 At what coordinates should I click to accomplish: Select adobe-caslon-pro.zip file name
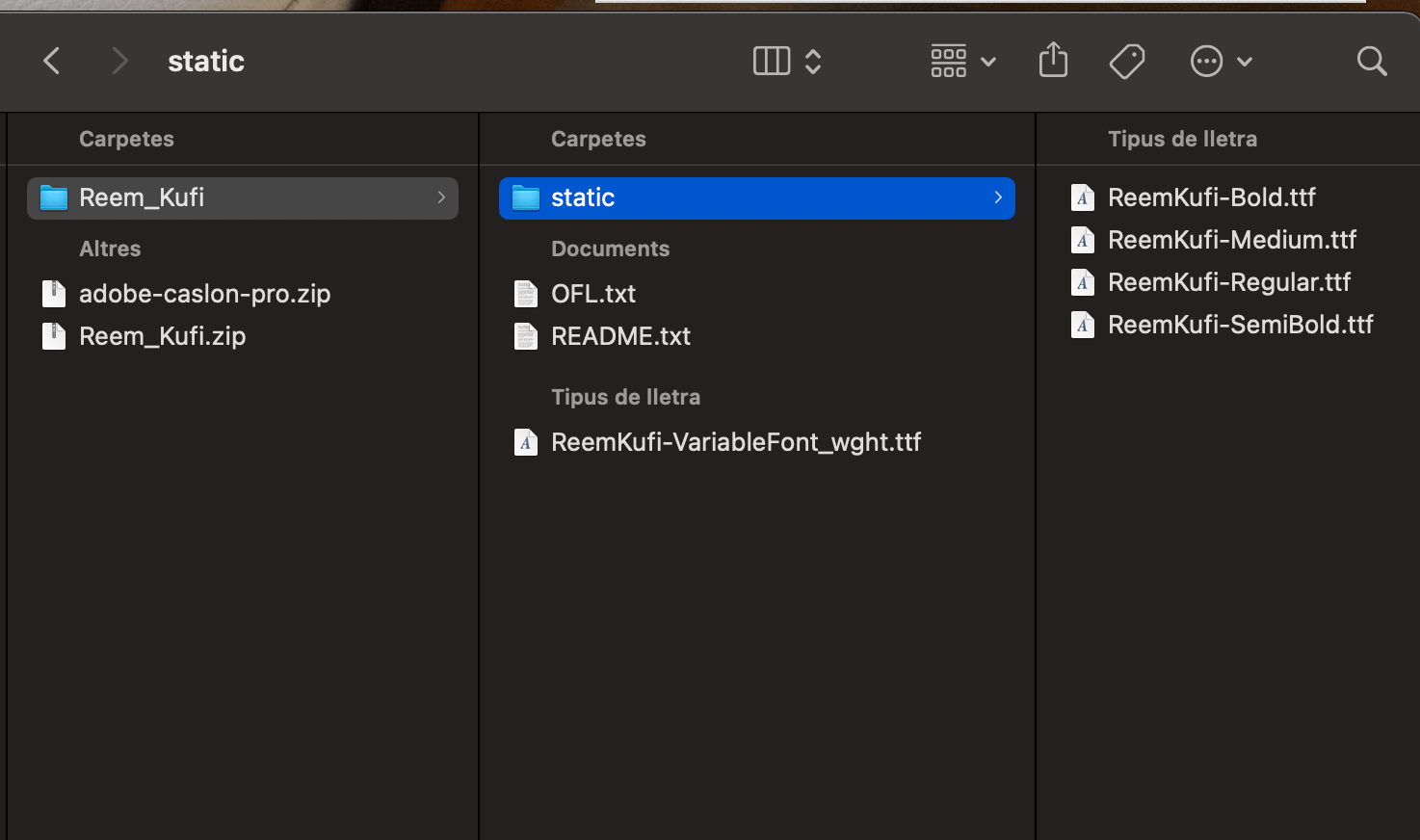204,294
